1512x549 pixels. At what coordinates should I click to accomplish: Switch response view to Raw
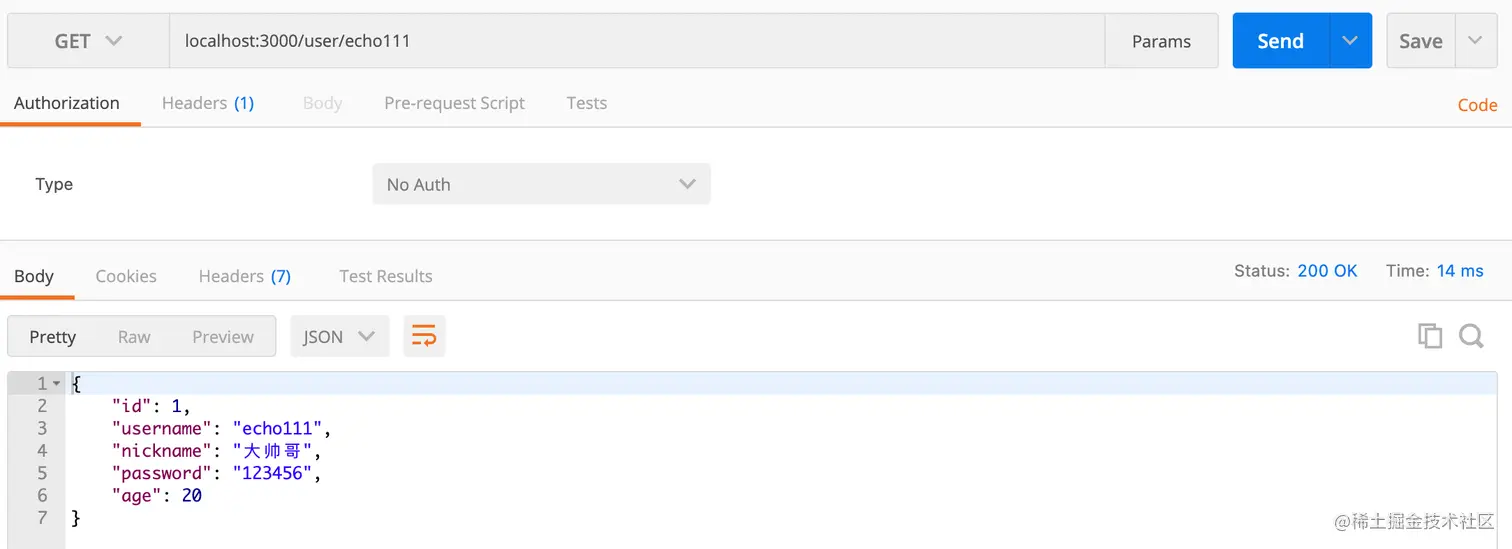[134, 337]
